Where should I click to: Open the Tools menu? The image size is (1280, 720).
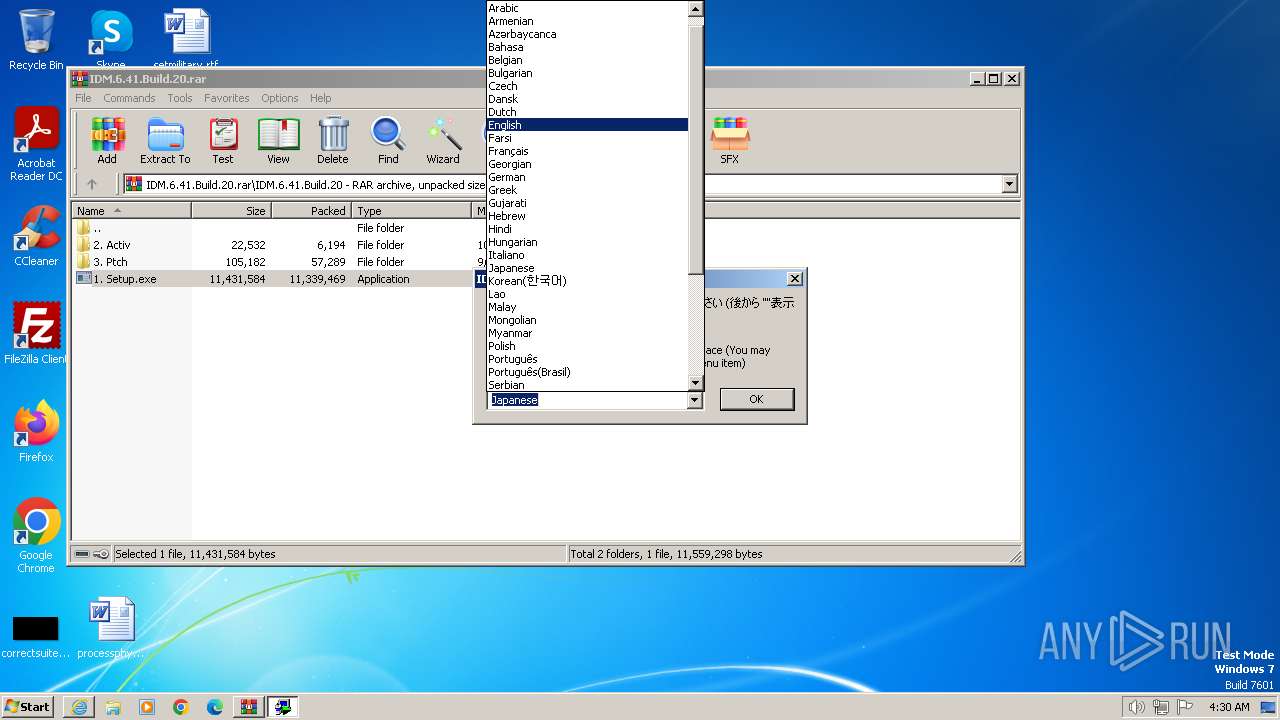click(x=180, y=98)
